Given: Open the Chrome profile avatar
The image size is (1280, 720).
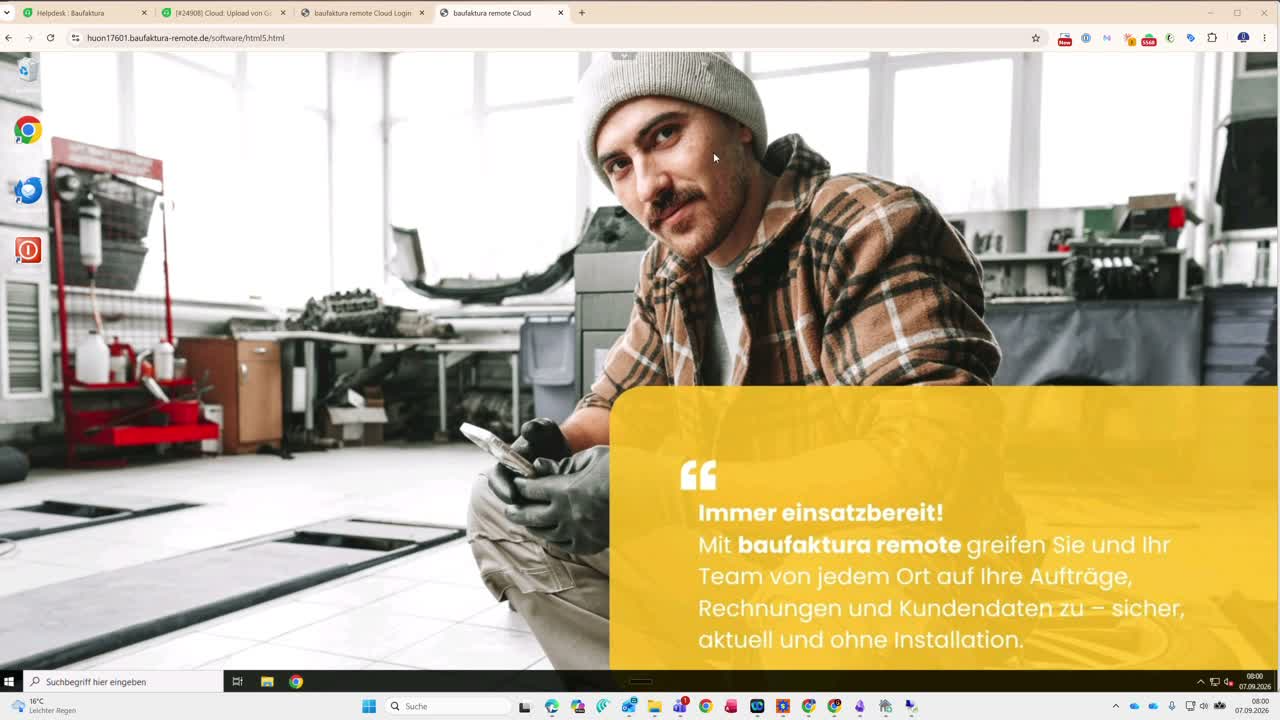Looking at the screenshot, I should pyautogui.click(x=1243, y=38).
